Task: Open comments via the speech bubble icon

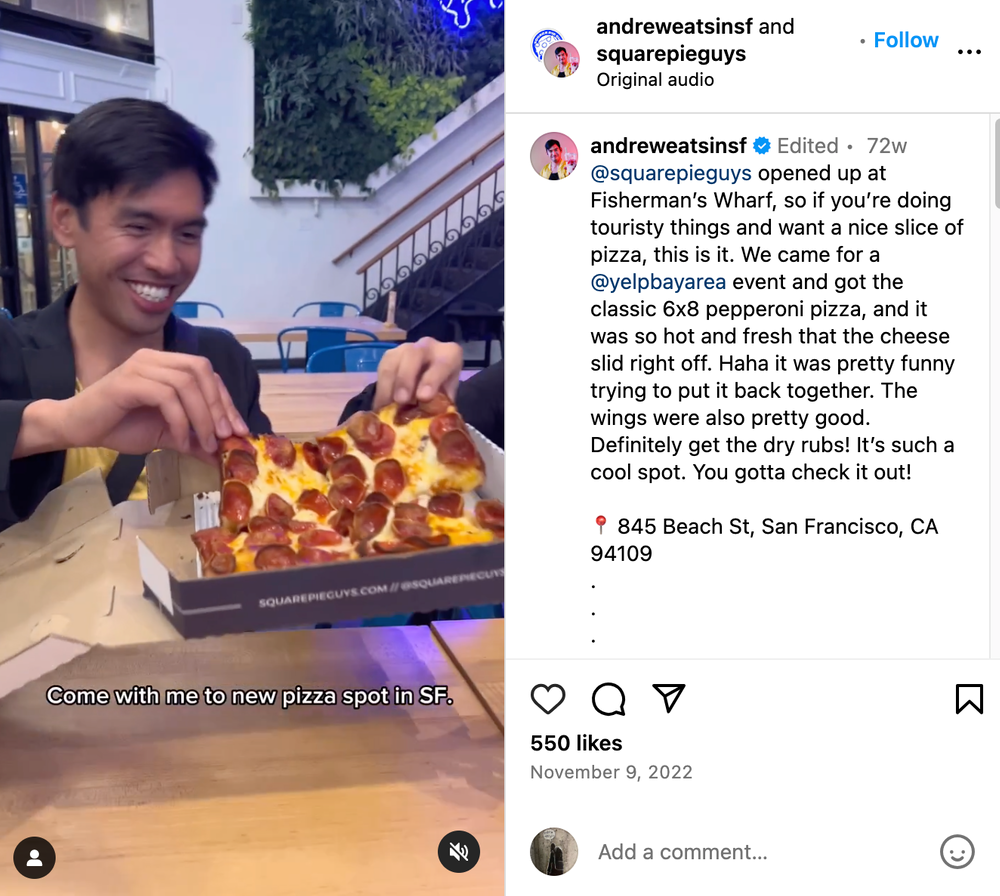Action: [x=608, y=699]
